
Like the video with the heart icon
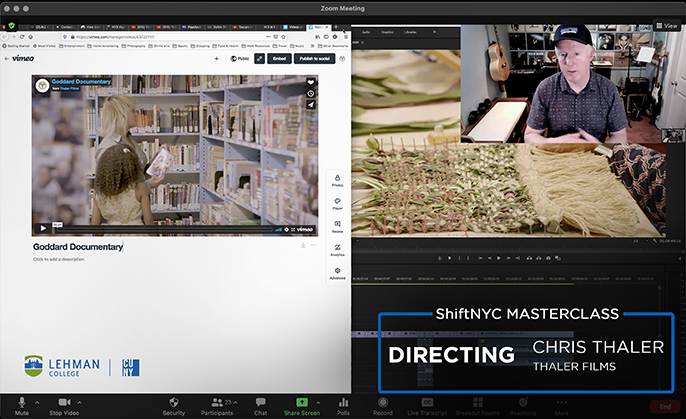pos(311,82)
